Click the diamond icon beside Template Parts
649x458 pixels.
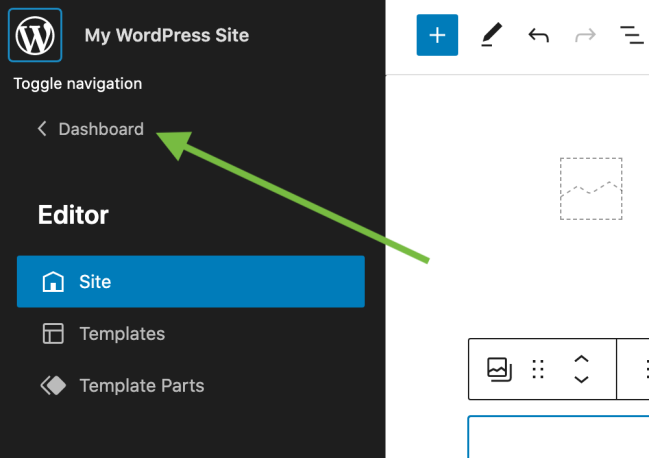tap(53, 386)
